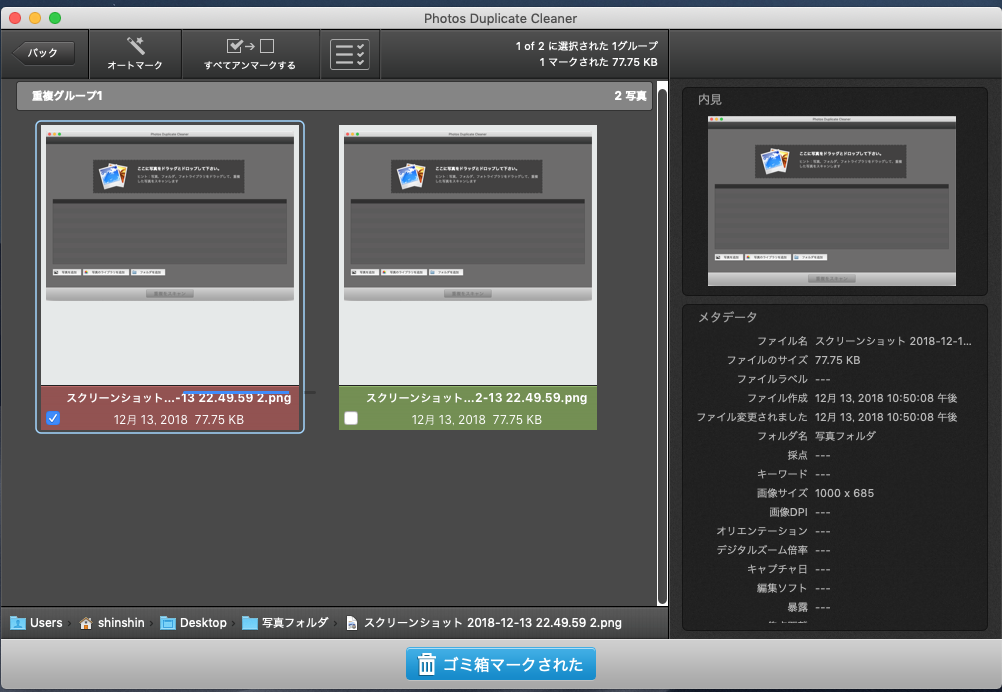Click the 1 マークされた 77.75 KB status text
The image size is (1002, 692).
[598, 62]
